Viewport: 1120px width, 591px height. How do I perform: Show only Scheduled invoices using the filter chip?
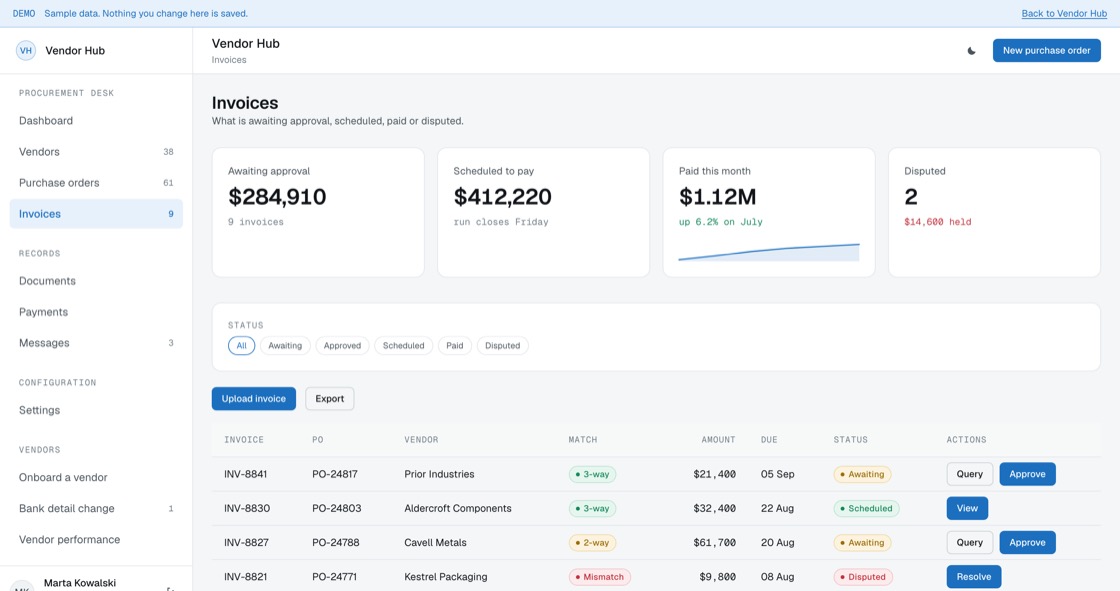pyautogui.click(x=404, y=346)
